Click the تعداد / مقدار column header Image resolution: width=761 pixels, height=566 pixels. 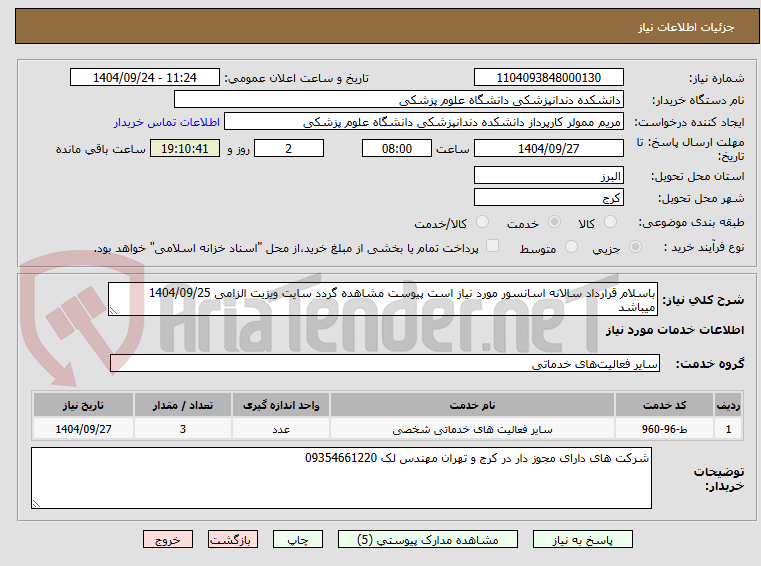(x=183, y=405)
